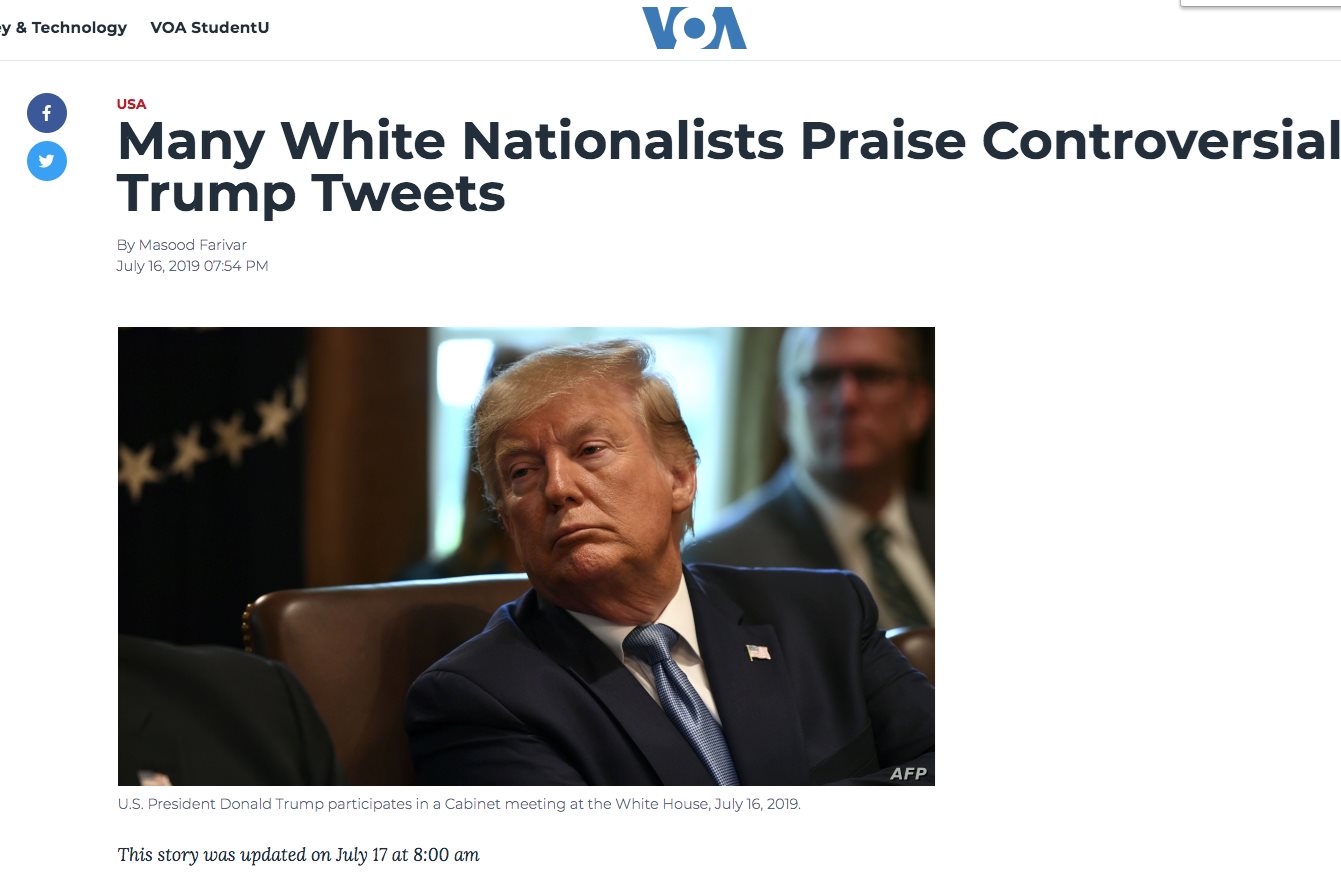
Task: Open the VOA logo homepage link
Action: pyautogui.click(x=694, y=28)
